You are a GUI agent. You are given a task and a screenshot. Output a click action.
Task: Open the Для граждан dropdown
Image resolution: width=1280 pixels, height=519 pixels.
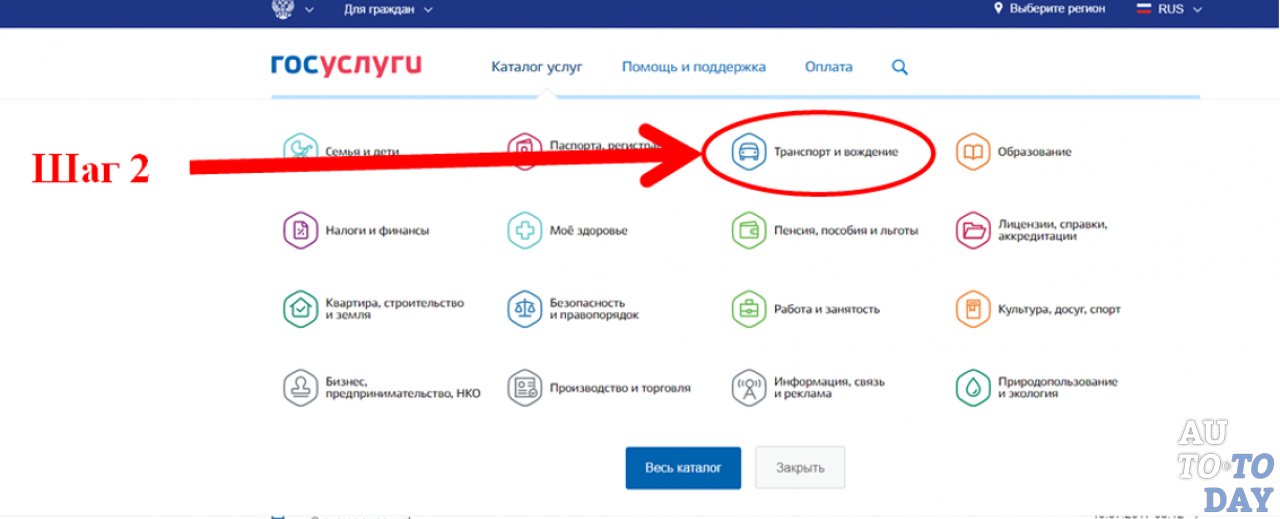(x=388, y=9)
